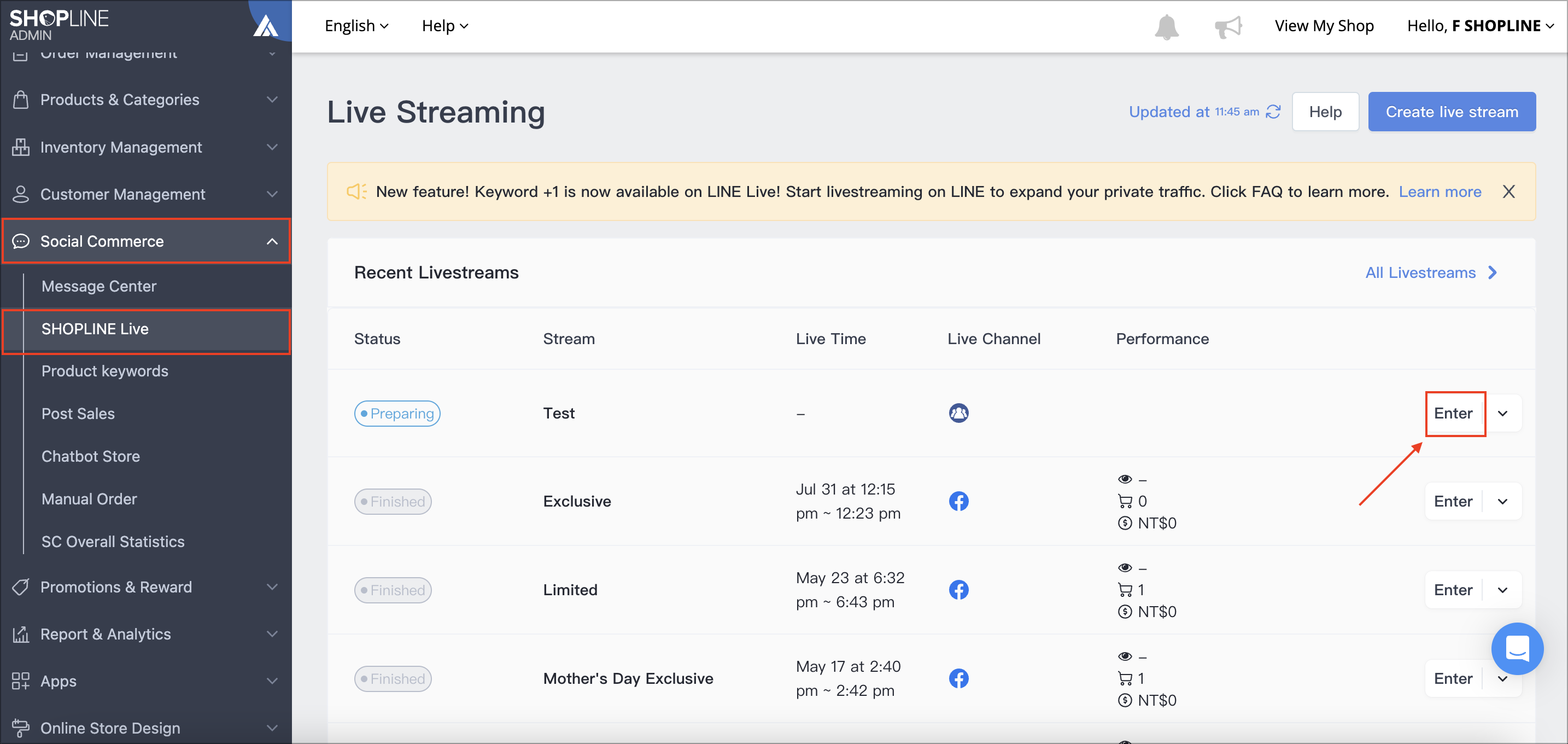1568x744 pixels.
Task: Click View My Shop link
Action: pyautogui.click(x=1324, y=26)
